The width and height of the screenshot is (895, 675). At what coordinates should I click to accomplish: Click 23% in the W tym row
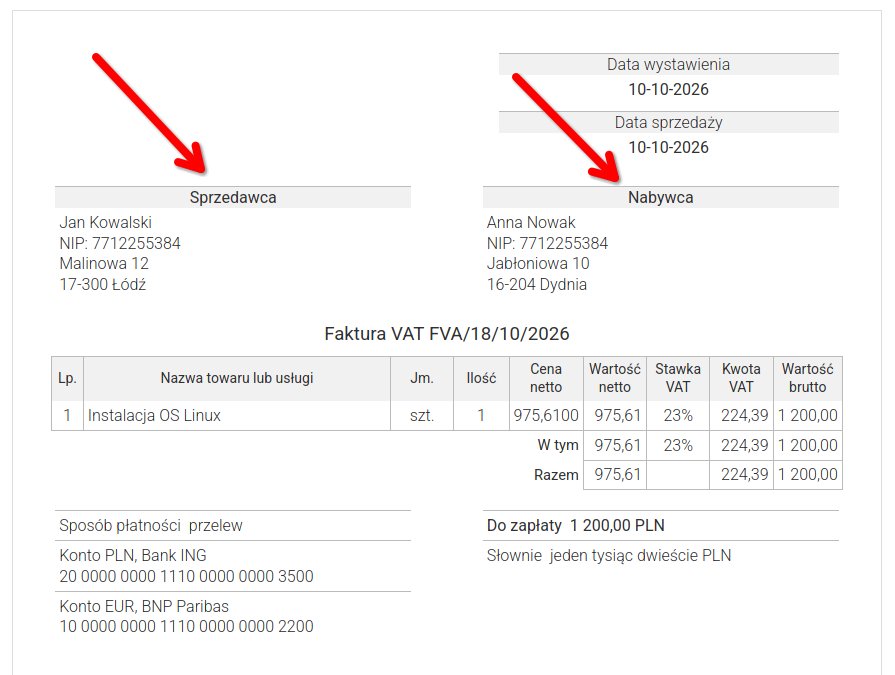(678, 445)
